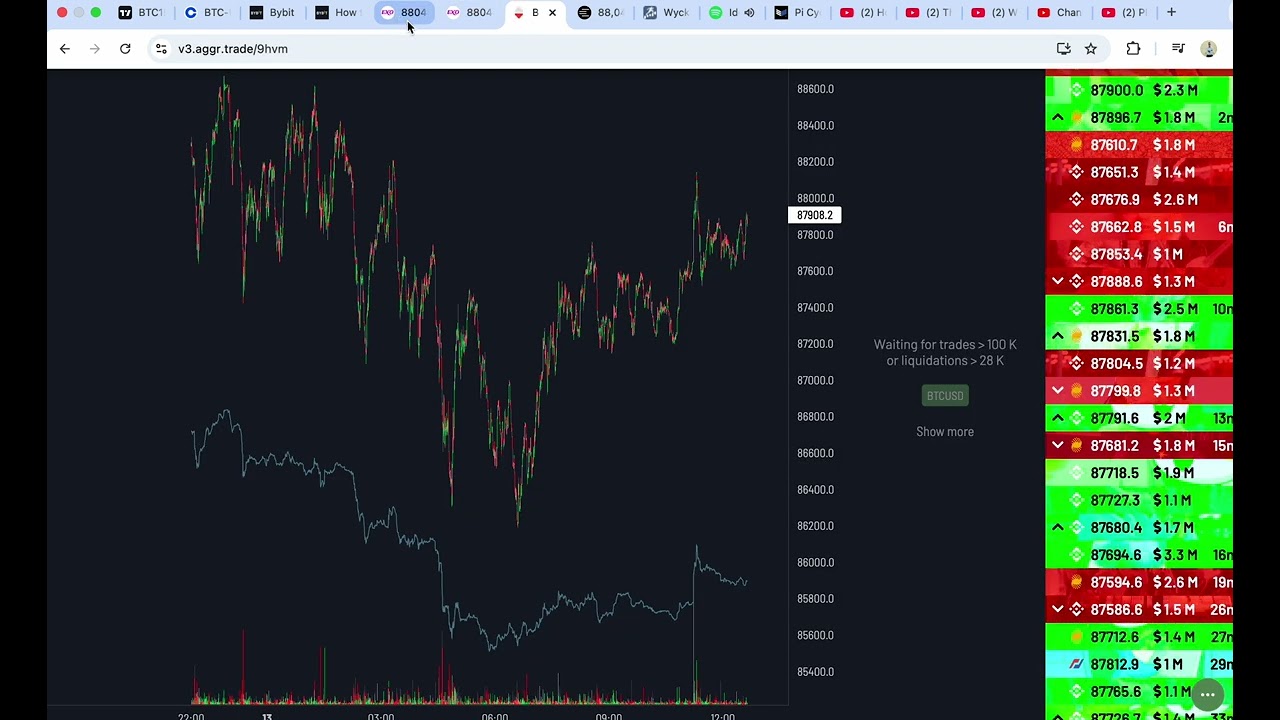Click the 88000.0 price axis label
This screenshot has width=1280, height=720.
(815, 198)
